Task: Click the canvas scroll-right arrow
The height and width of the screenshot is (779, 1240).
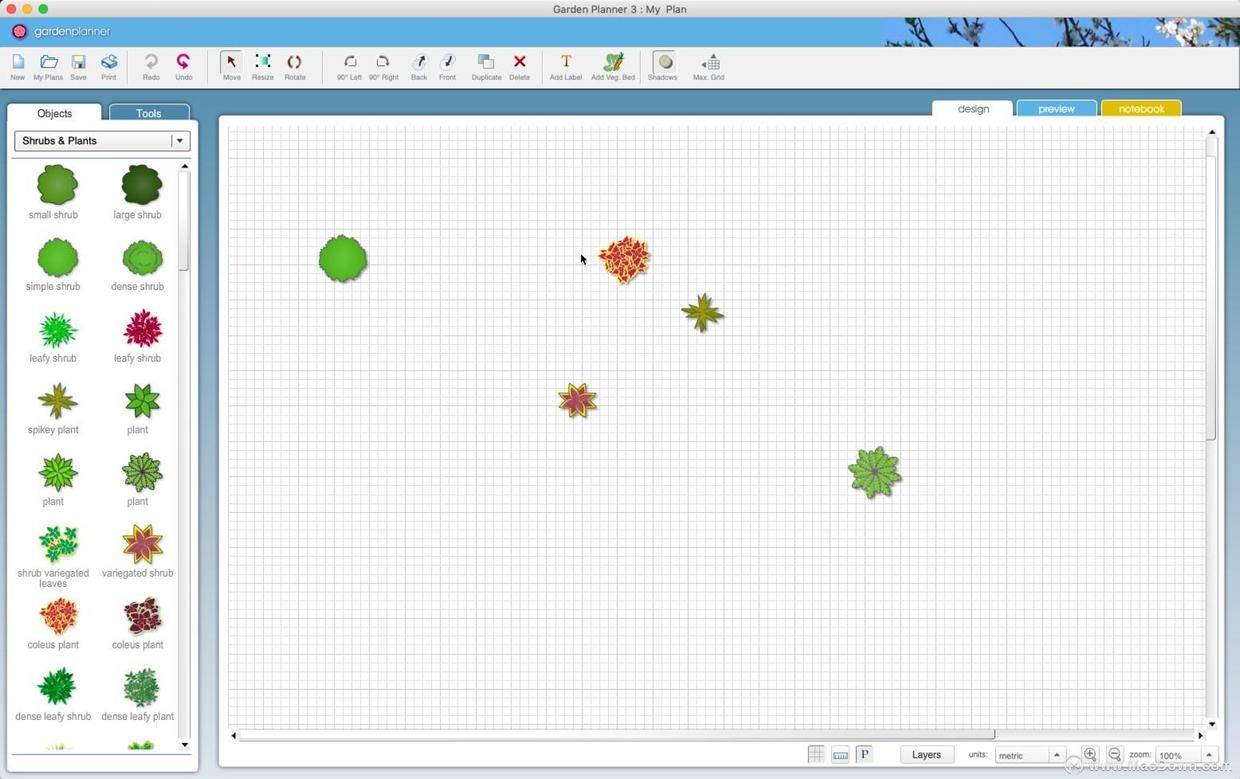Action: coord(1201,735)
